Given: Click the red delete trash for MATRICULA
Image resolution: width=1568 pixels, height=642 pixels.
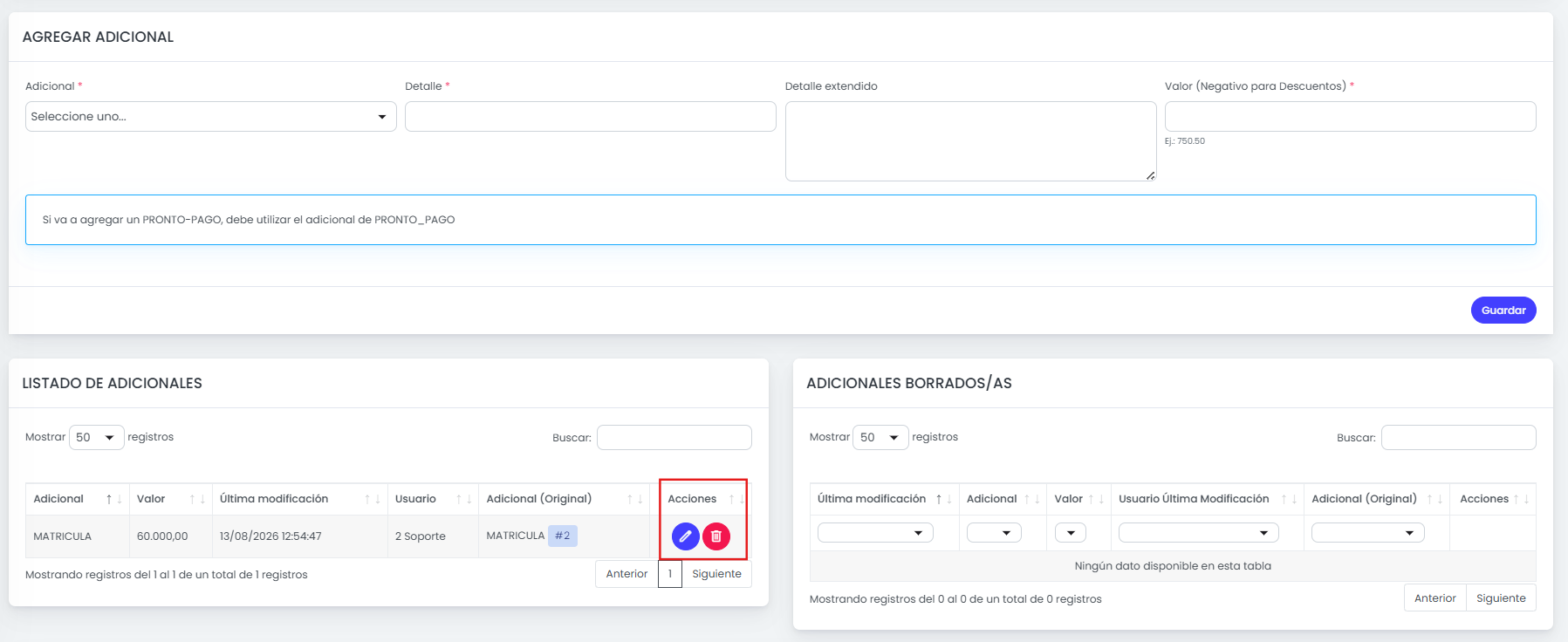Looking at the screenshot, I should (716, 536).
